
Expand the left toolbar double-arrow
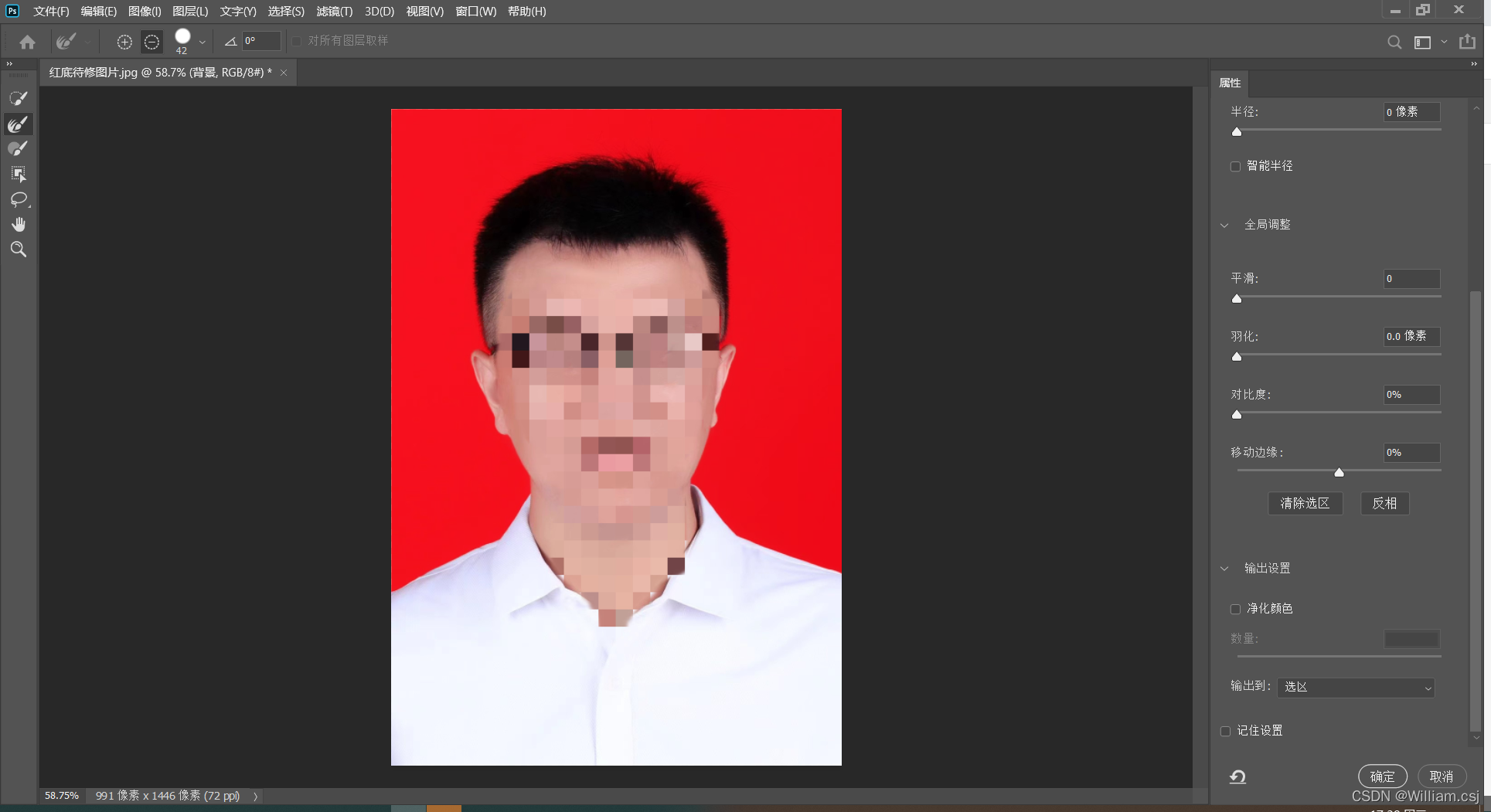click(x=9, y=64)
